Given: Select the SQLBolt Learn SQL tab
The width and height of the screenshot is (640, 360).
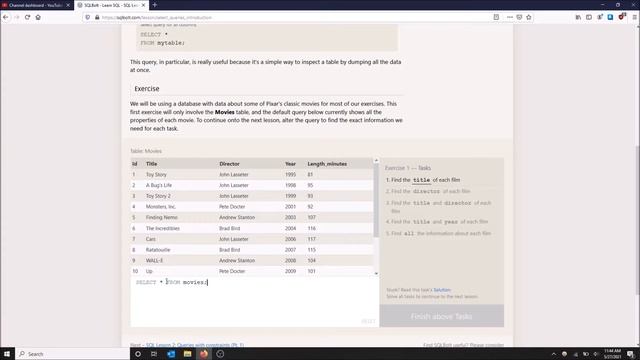Looking at the screenshot, I should (x=110, y=5).
